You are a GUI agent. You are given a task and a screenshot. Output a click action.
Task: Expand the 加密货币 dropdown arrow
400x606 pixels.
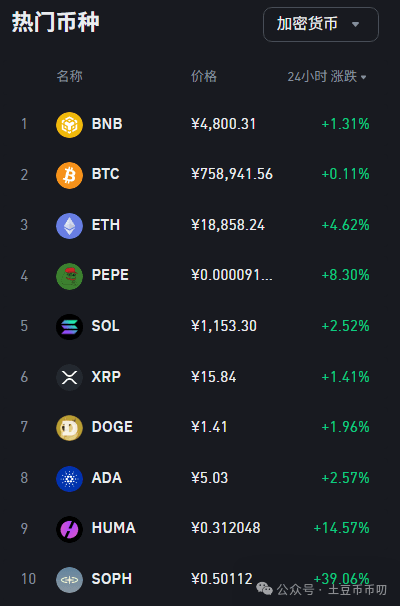click(356, 24)
